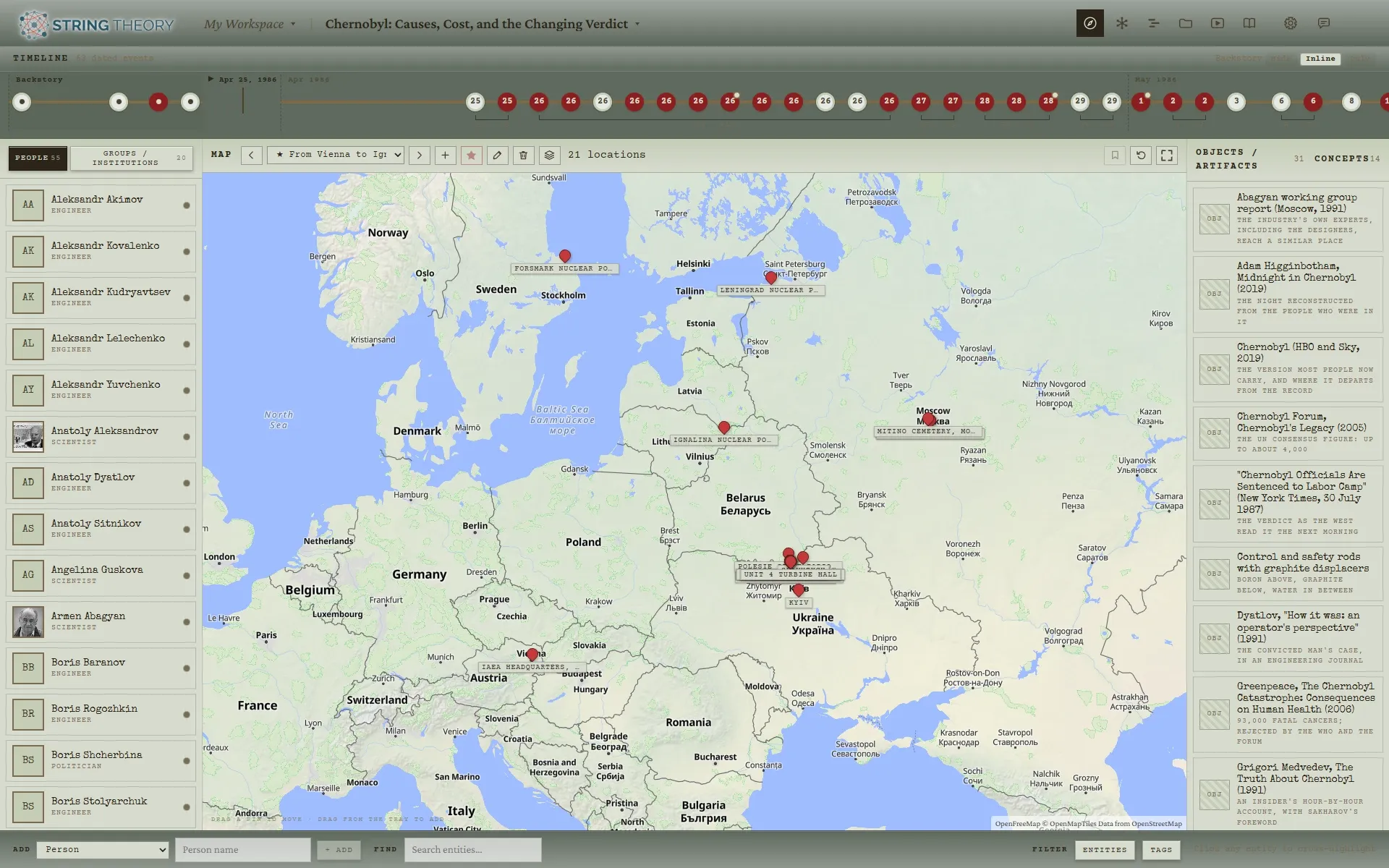Go to next map view
Image resolution: width=1389 pixels, height=868 pixels.
pyautogui.click(x=420, y=155)
